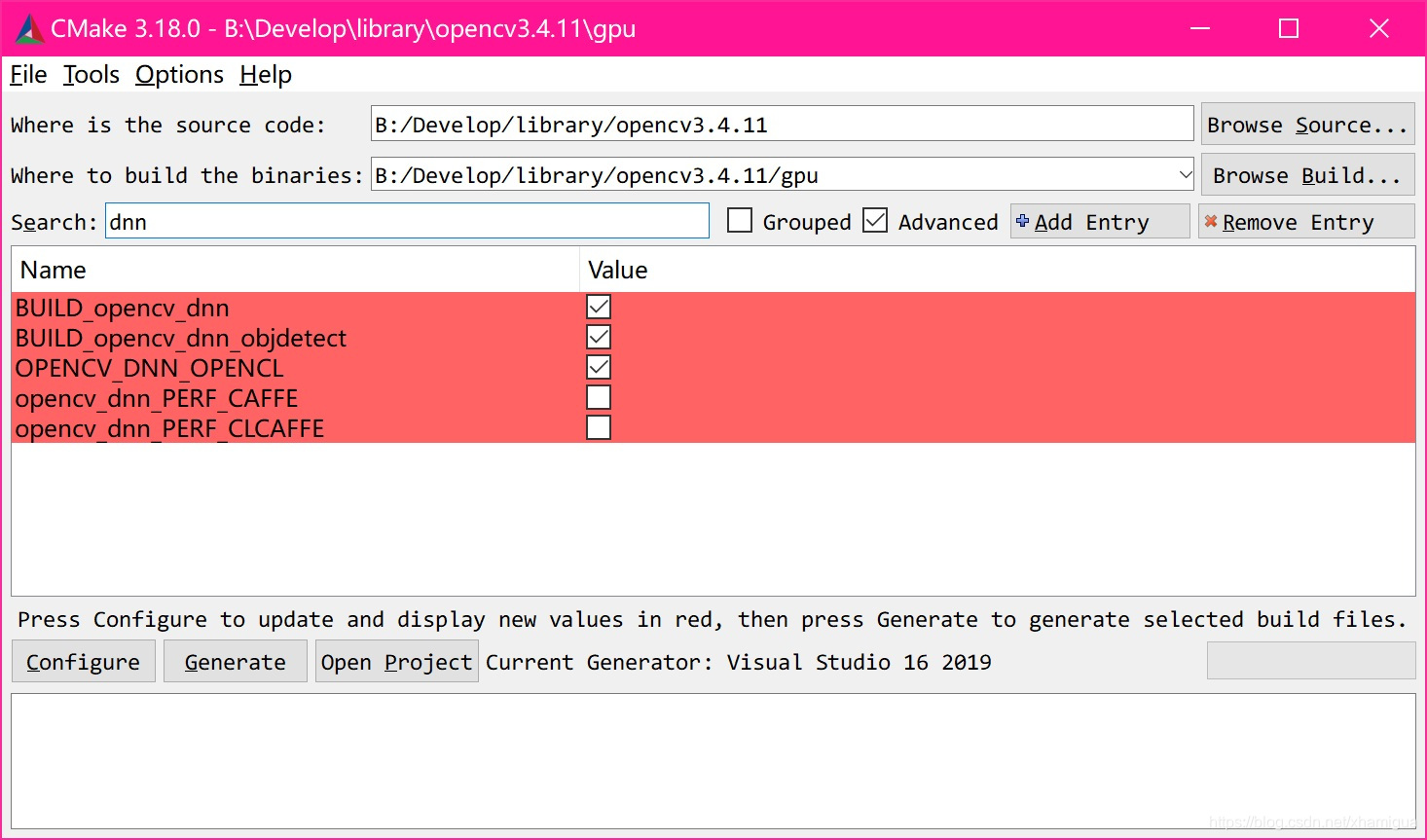
Task: Open the Options menu
Action: click(x=179, y=75)
